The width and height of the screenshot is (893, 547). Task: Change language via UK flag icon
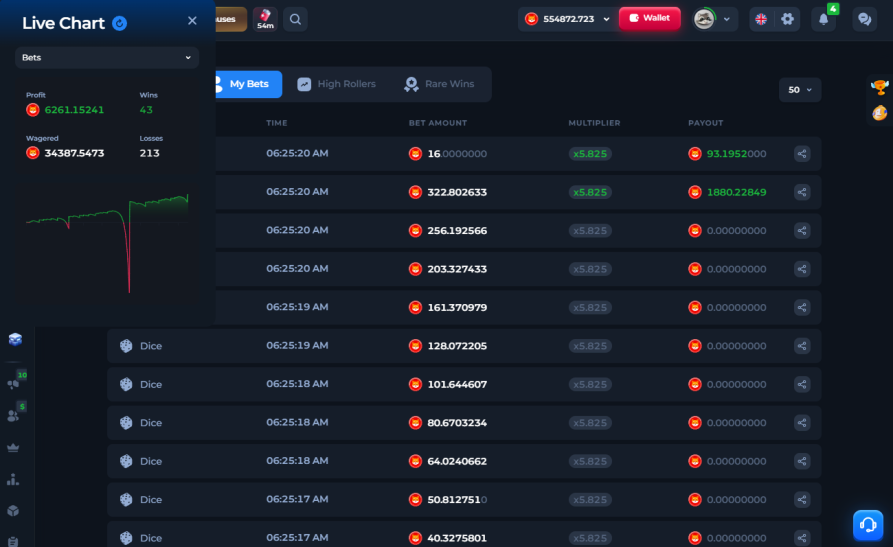[761, 19]
